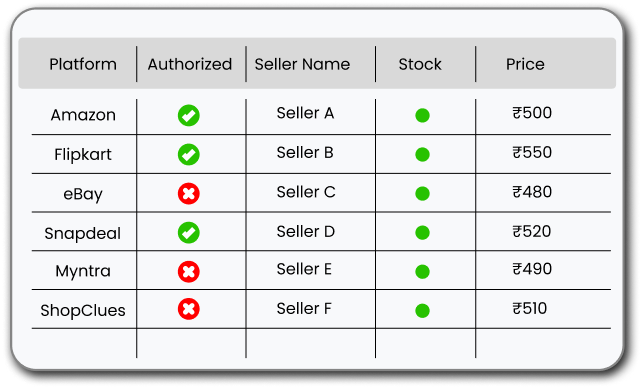
Task: Select the stock indicator for Seller F
Action: pyautogui.click(x=422, y=311)
